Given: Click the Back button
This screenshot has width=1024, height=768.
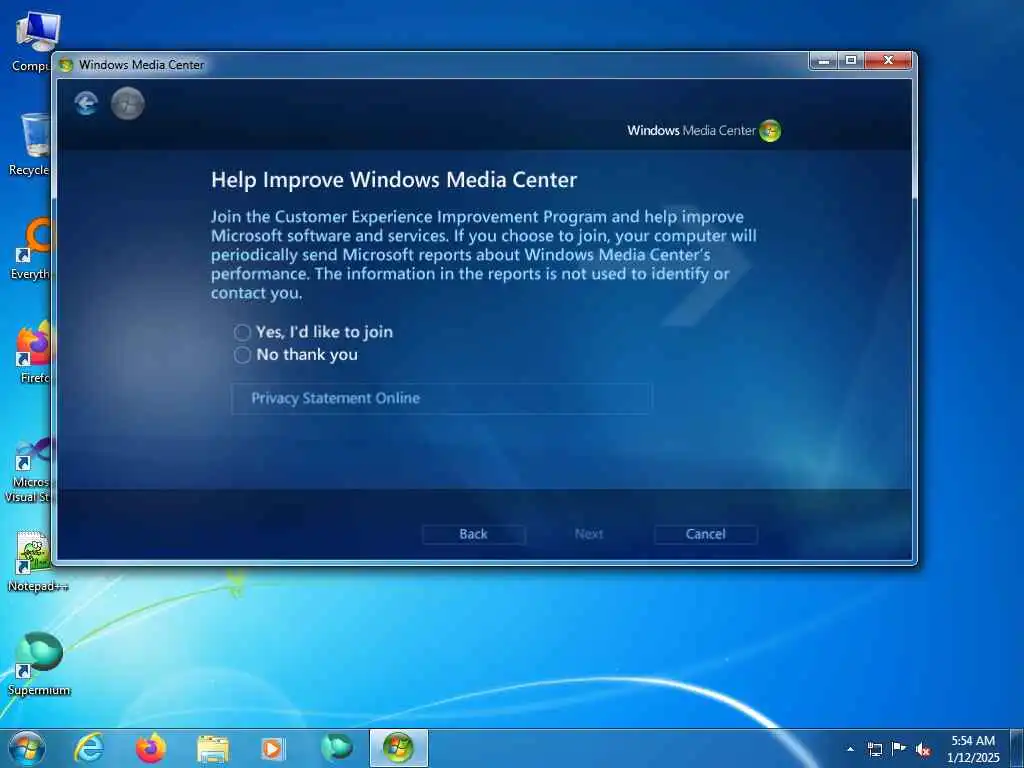Looking at the screenshot, I should point(473,534).
